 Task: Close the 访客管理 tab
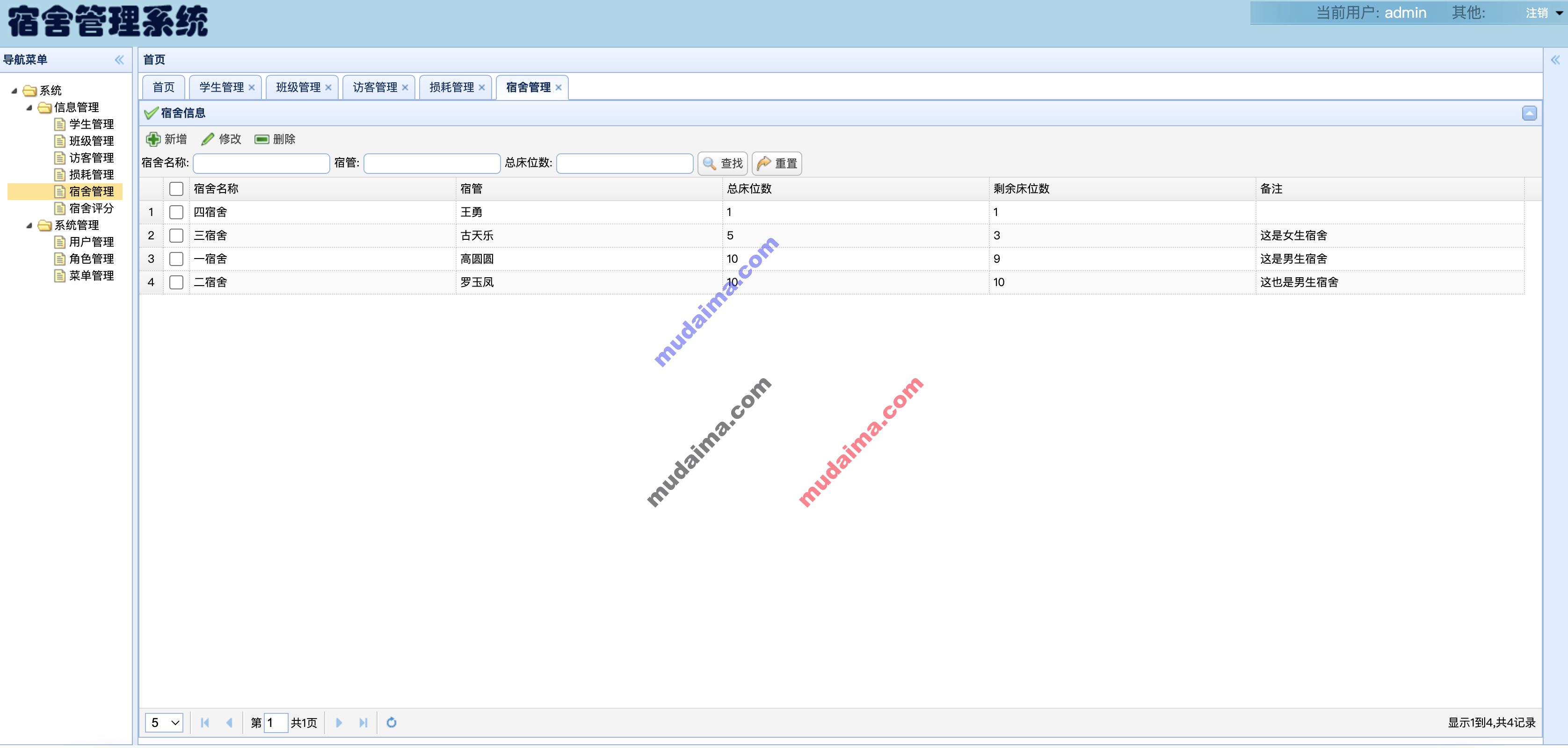pos(405,87)
